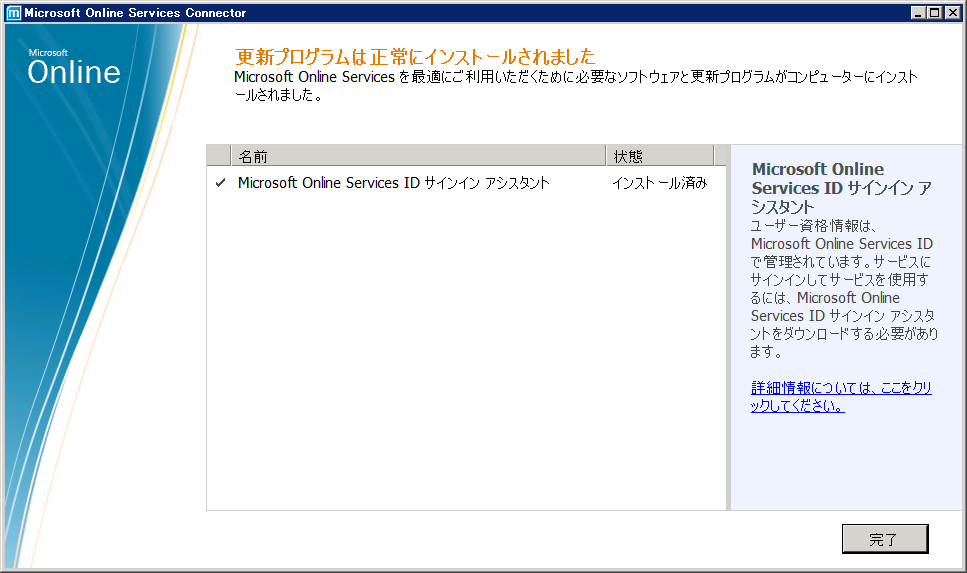Open the 詳細情報については、ここをクリックしてください link

click(x=841, y=397)
